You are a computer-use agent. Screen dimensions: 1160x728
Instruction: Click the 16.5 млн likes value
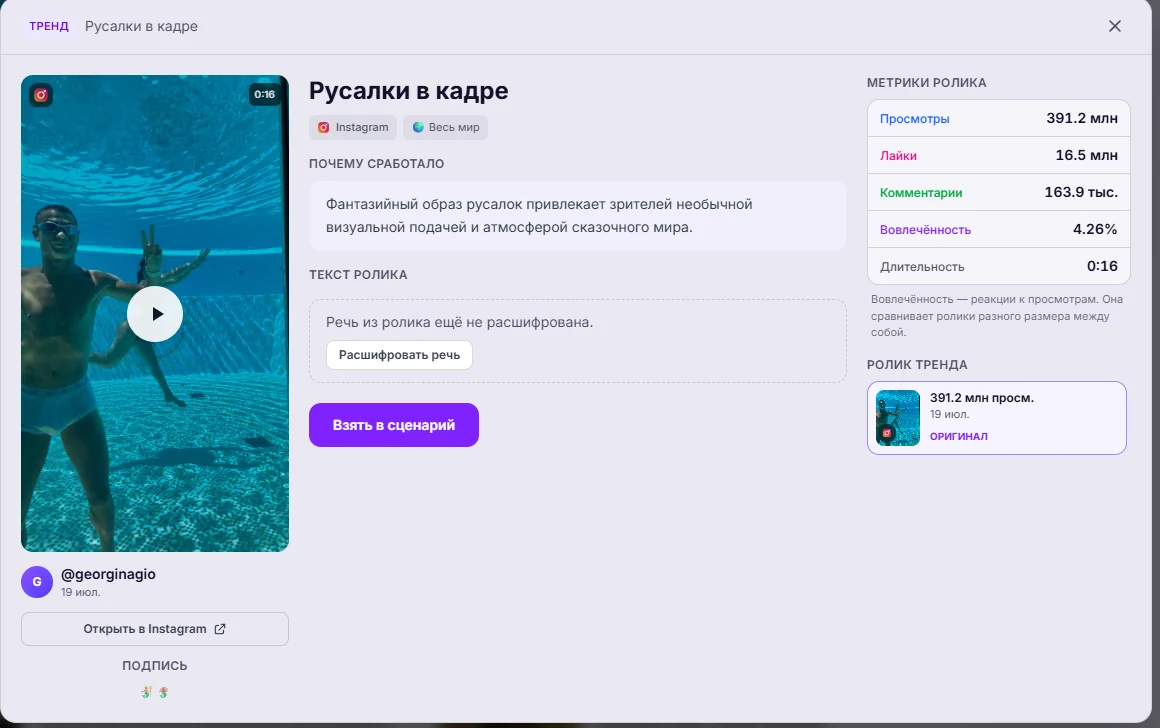pyautogui.click(x=1086, y=155)
